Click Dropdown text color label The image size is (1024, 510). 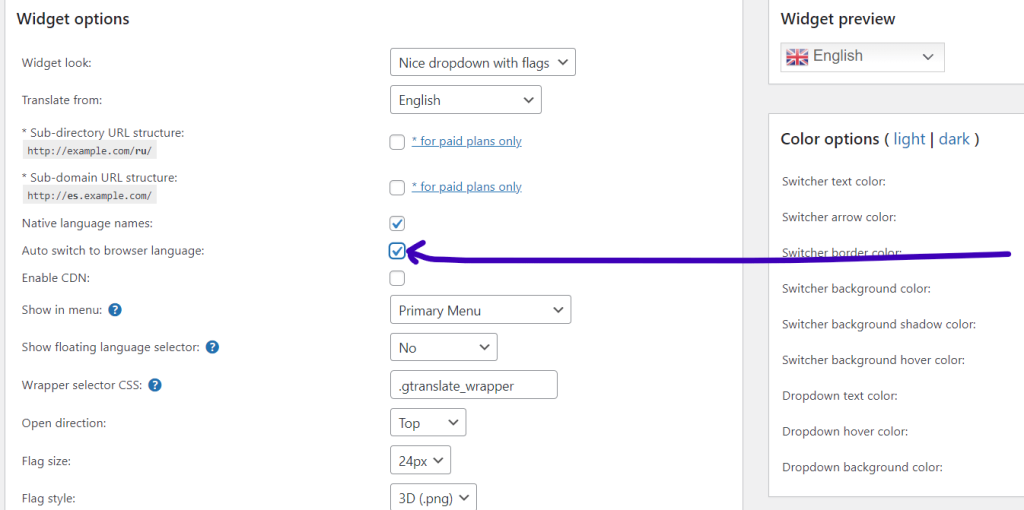839,396
